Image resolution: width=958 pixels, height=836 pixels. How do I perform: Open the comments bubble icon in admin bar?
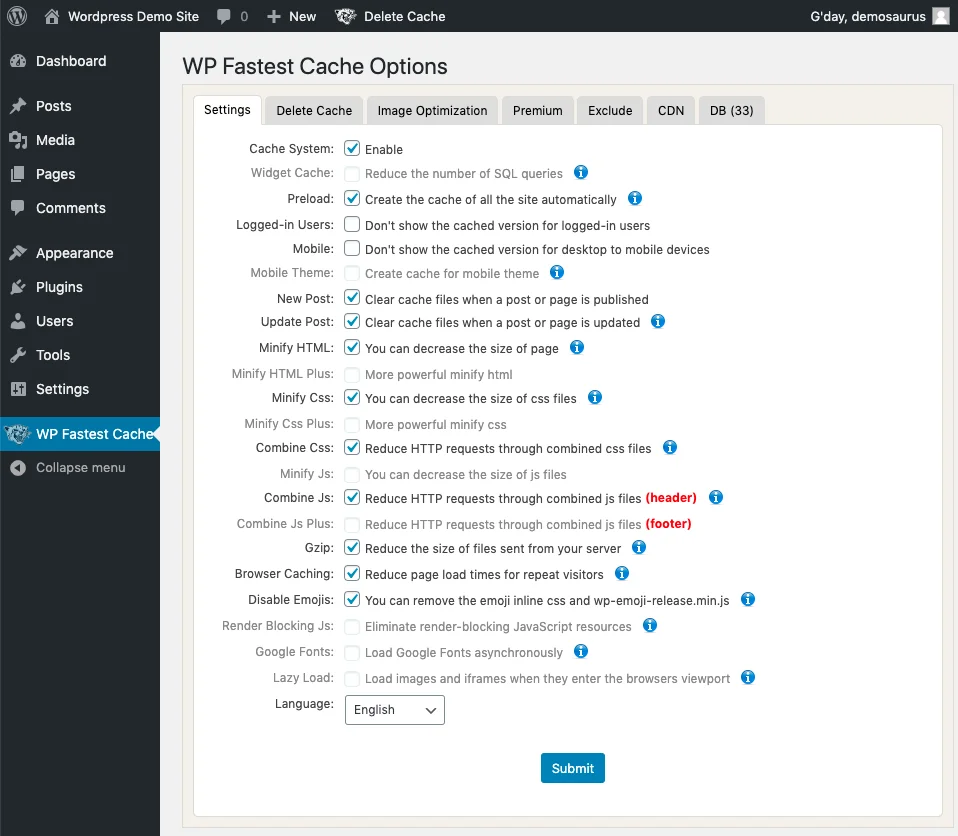[x=224, y=17]
